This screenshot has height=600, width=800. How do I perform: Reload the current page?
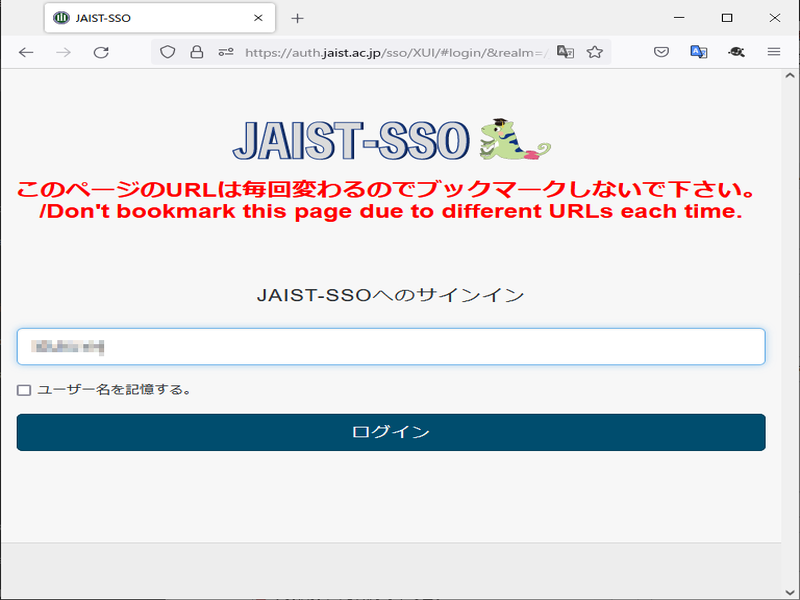[101, 53]
